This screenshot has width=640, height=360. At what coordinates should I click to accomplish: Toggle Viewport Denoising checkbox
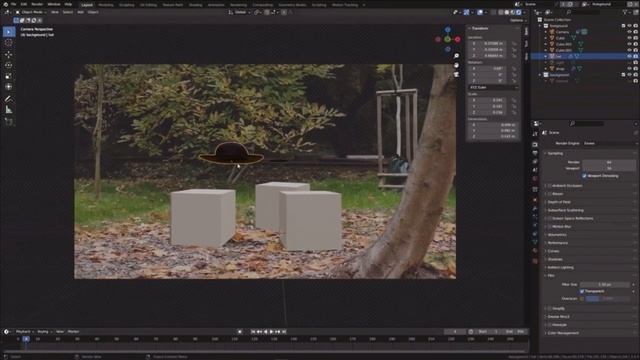click(584, 176)
